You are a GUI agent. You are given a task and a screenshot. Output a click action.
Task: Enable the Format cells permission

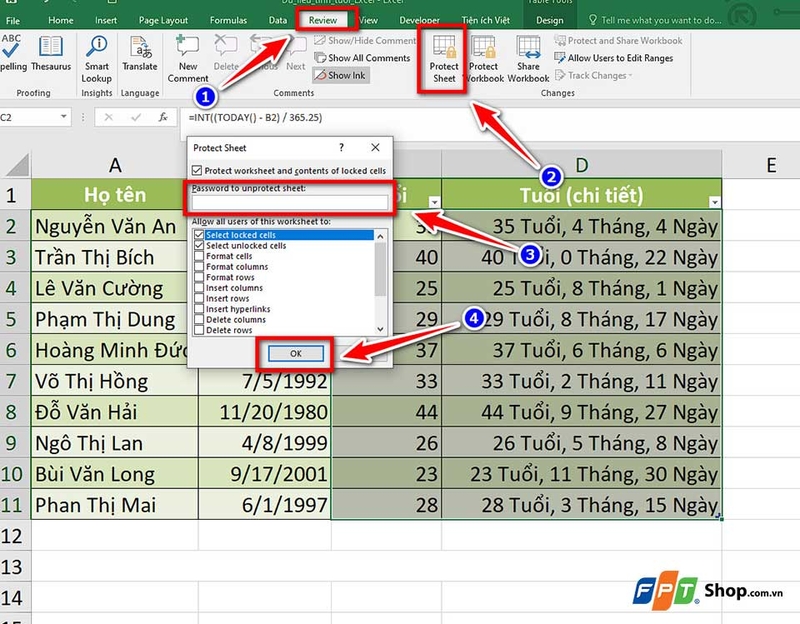pos(197,256)
